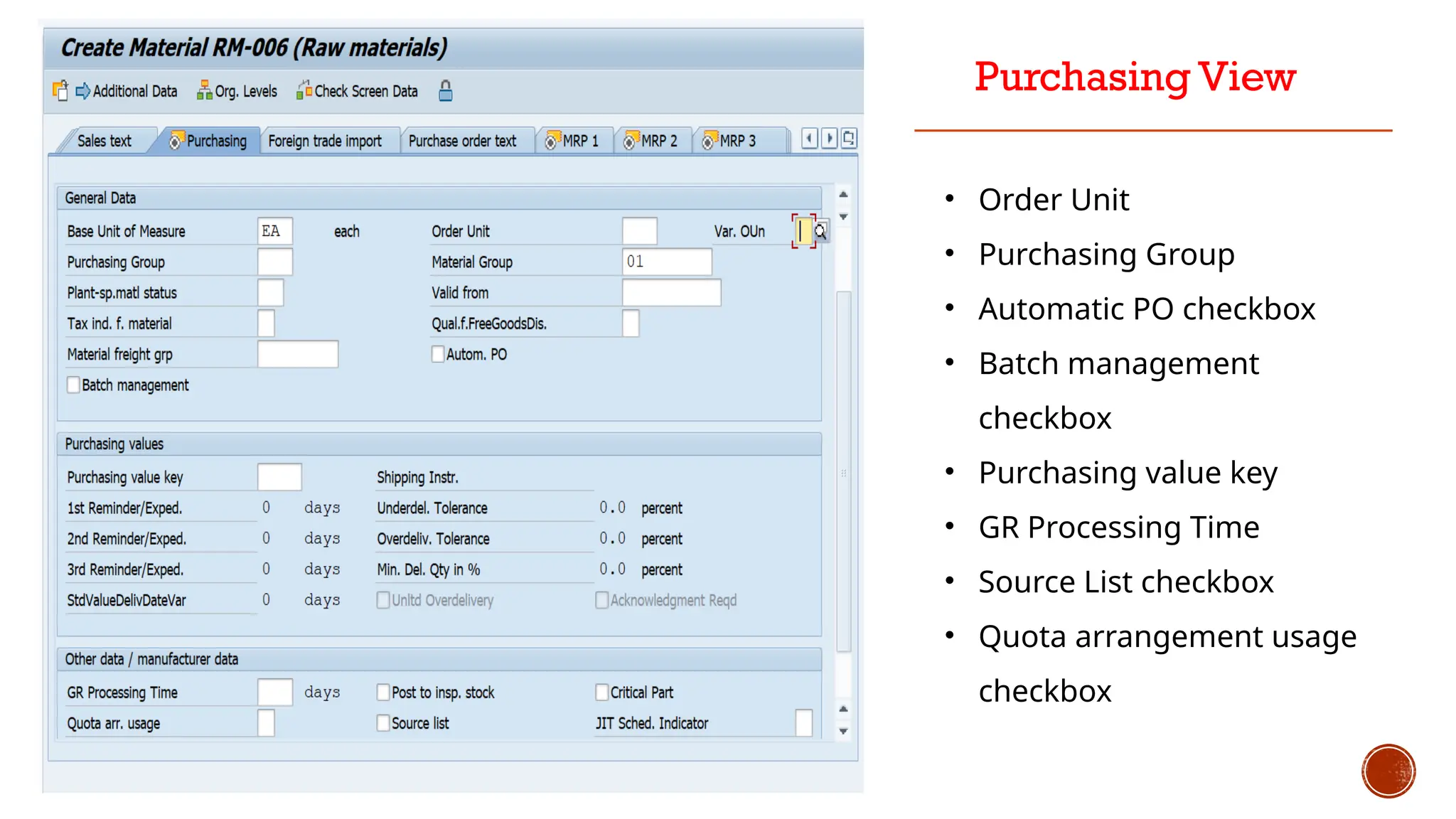The image size is (1456, 819).
Task: Click the Overdeliv. Tolerance value 0.0
Action: 612,538
